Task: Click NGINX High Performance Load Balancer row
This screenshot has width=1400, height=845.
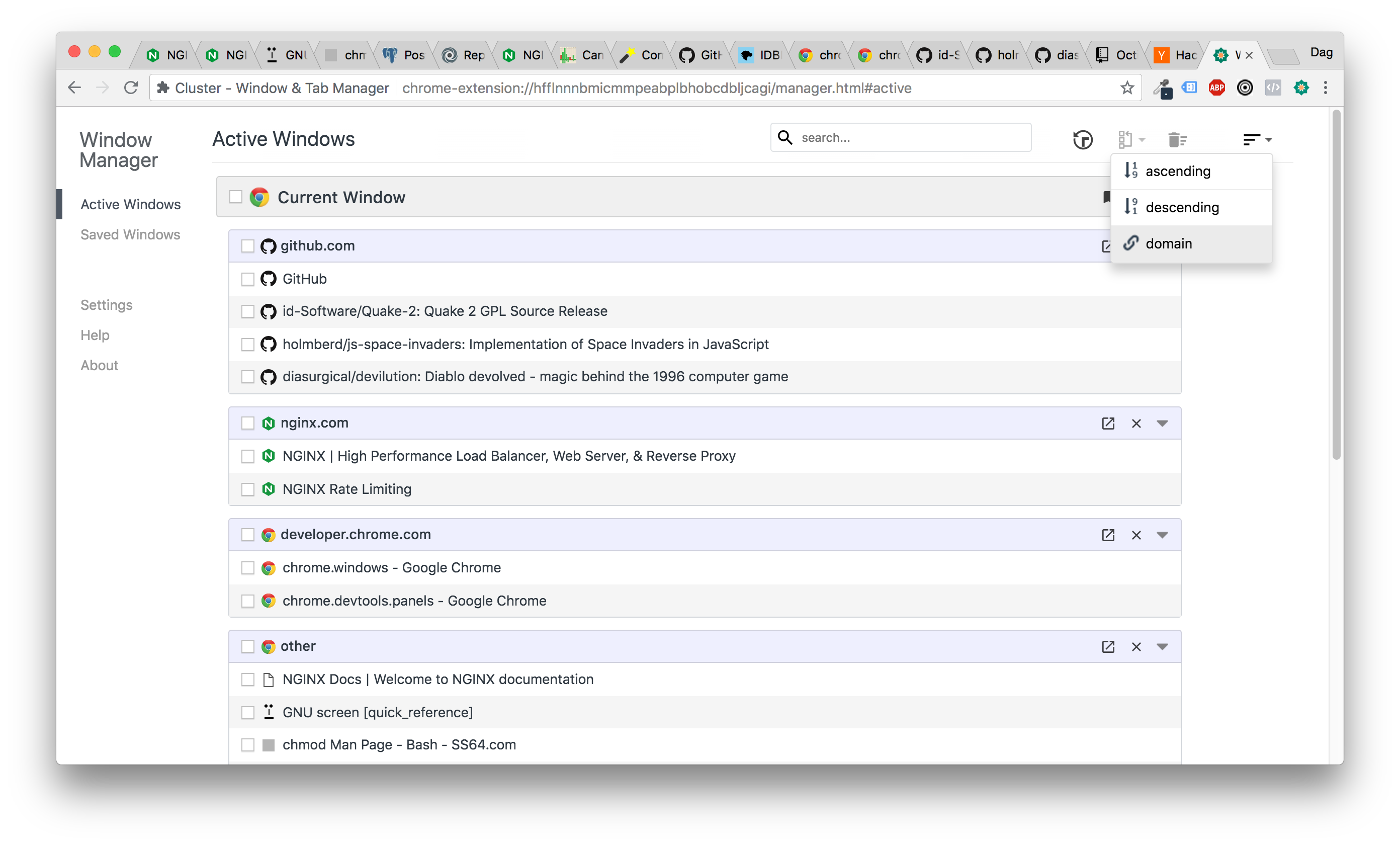Action: (705, 456)
